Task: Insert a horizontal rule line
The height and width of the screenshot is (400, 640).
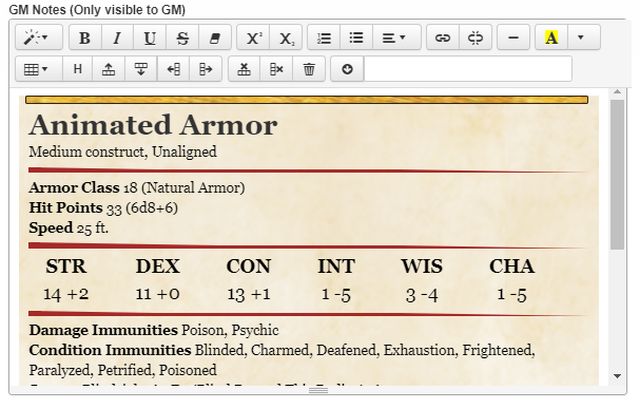Action: point(513,38)
